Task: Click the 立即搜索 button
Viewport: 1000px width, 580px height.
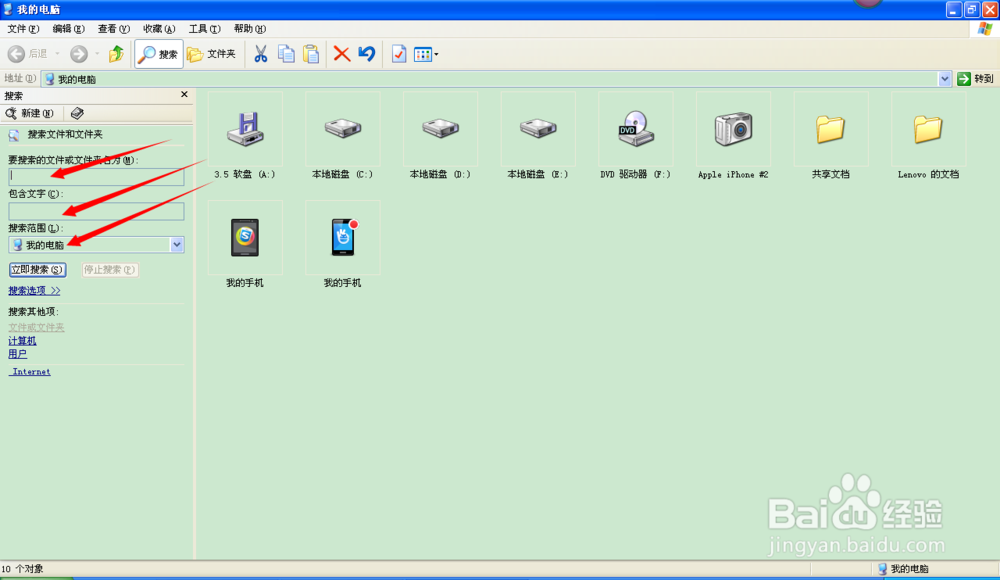Action: point(38,270)
